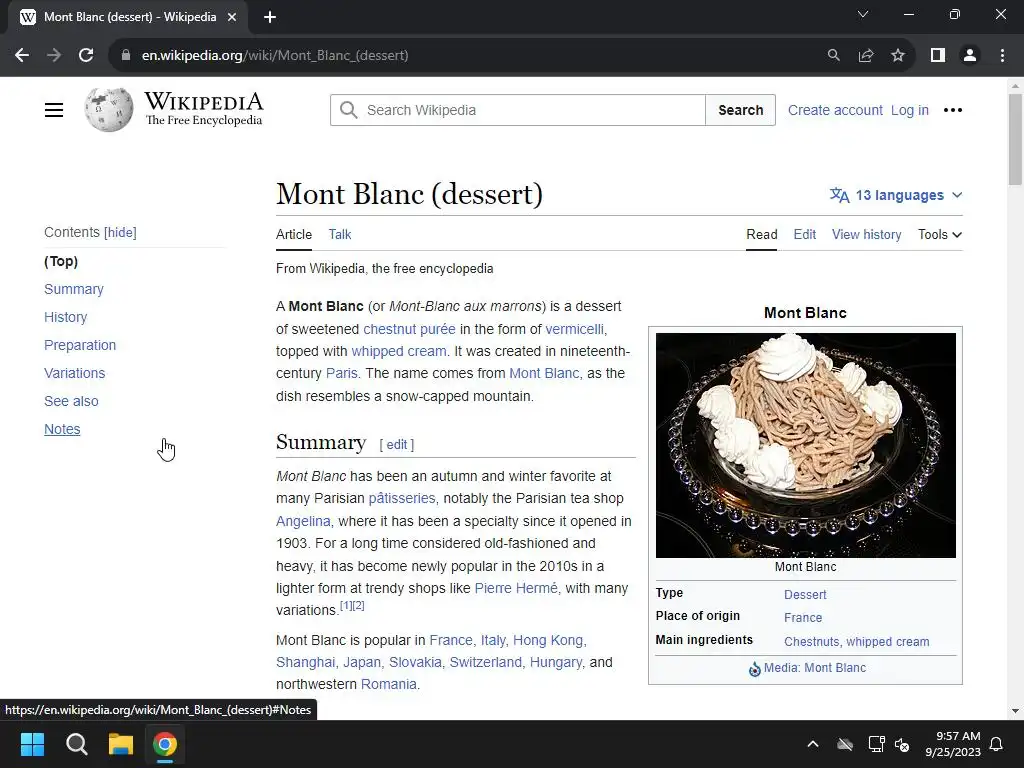Viewport: 1024px width, 768px height.
Task: Jump to See also in contents
Action: tap(71, 402)
